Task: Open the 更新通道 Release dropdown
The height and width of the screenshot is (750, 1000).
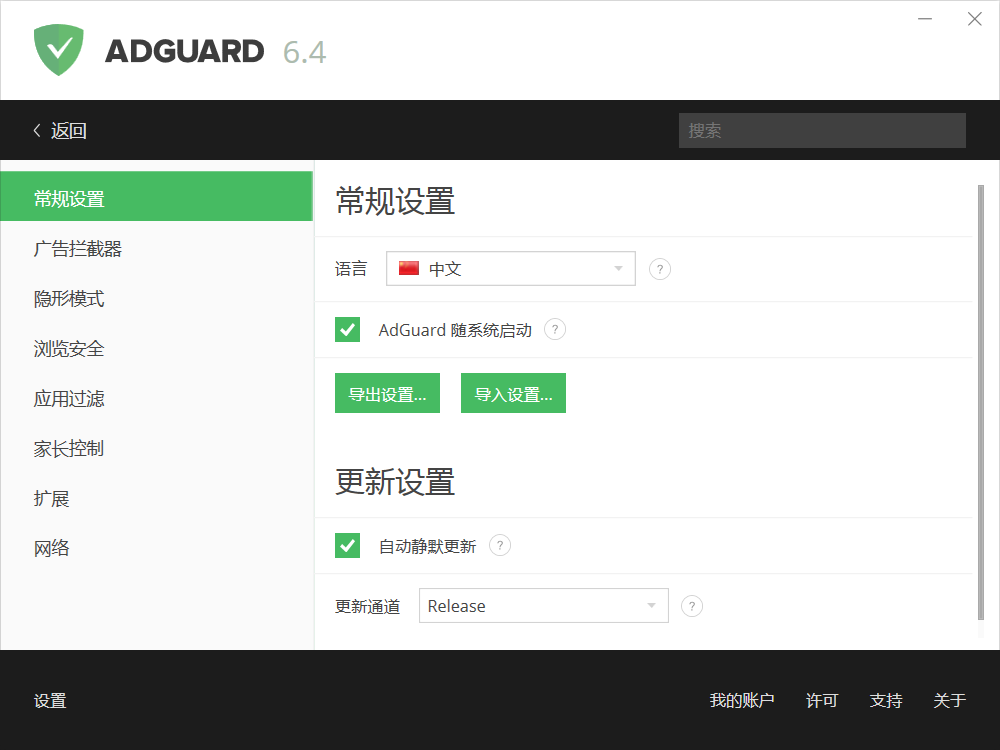Action: click(543, 605)
